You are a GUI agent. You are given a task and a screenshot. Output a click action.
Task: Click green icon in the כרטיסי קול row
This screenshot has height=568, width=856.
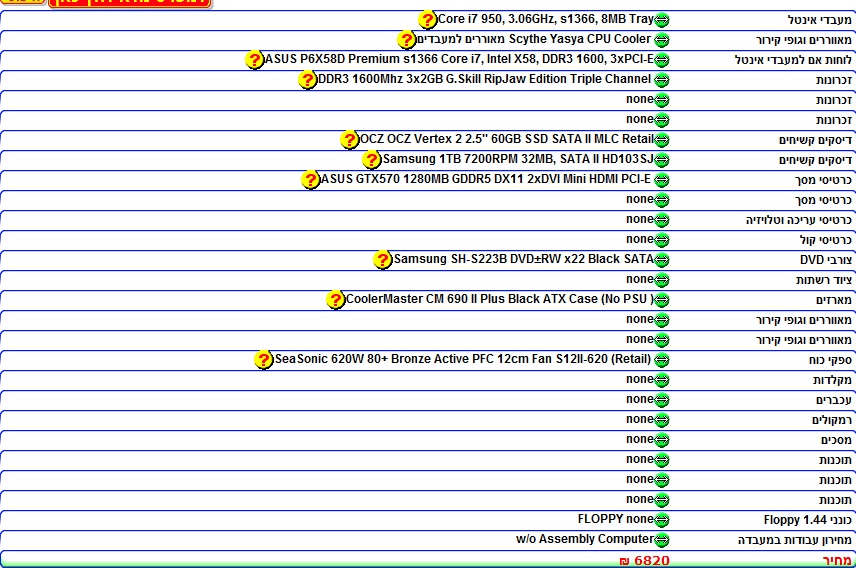[x=662, y=240]
